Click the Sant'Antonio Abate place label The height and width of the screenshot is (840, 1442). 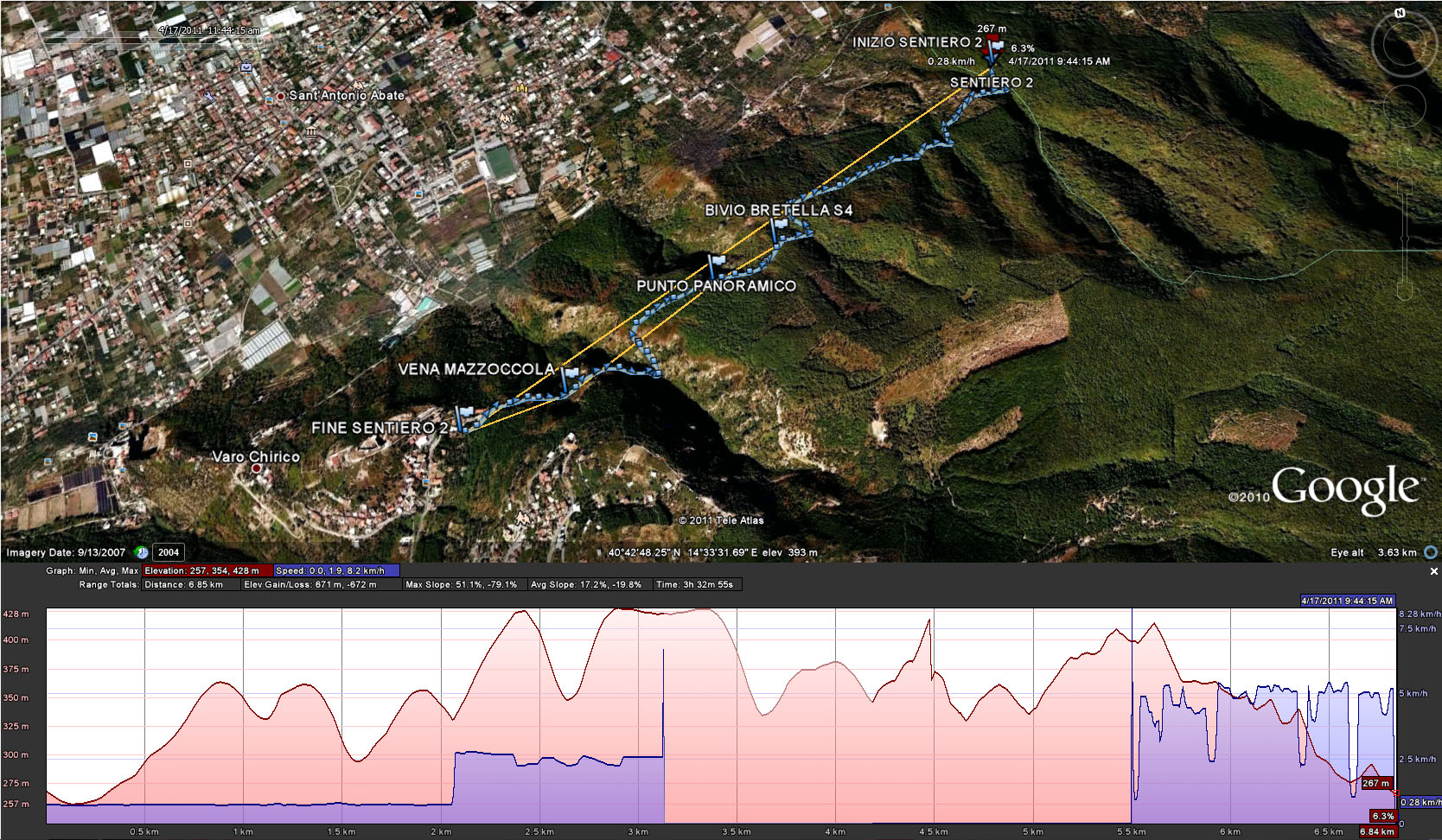(346, 95)
